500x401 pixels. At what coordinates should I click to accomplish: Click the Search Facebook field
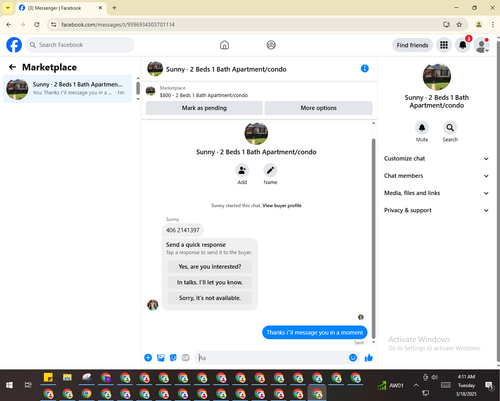coord(80,45)
